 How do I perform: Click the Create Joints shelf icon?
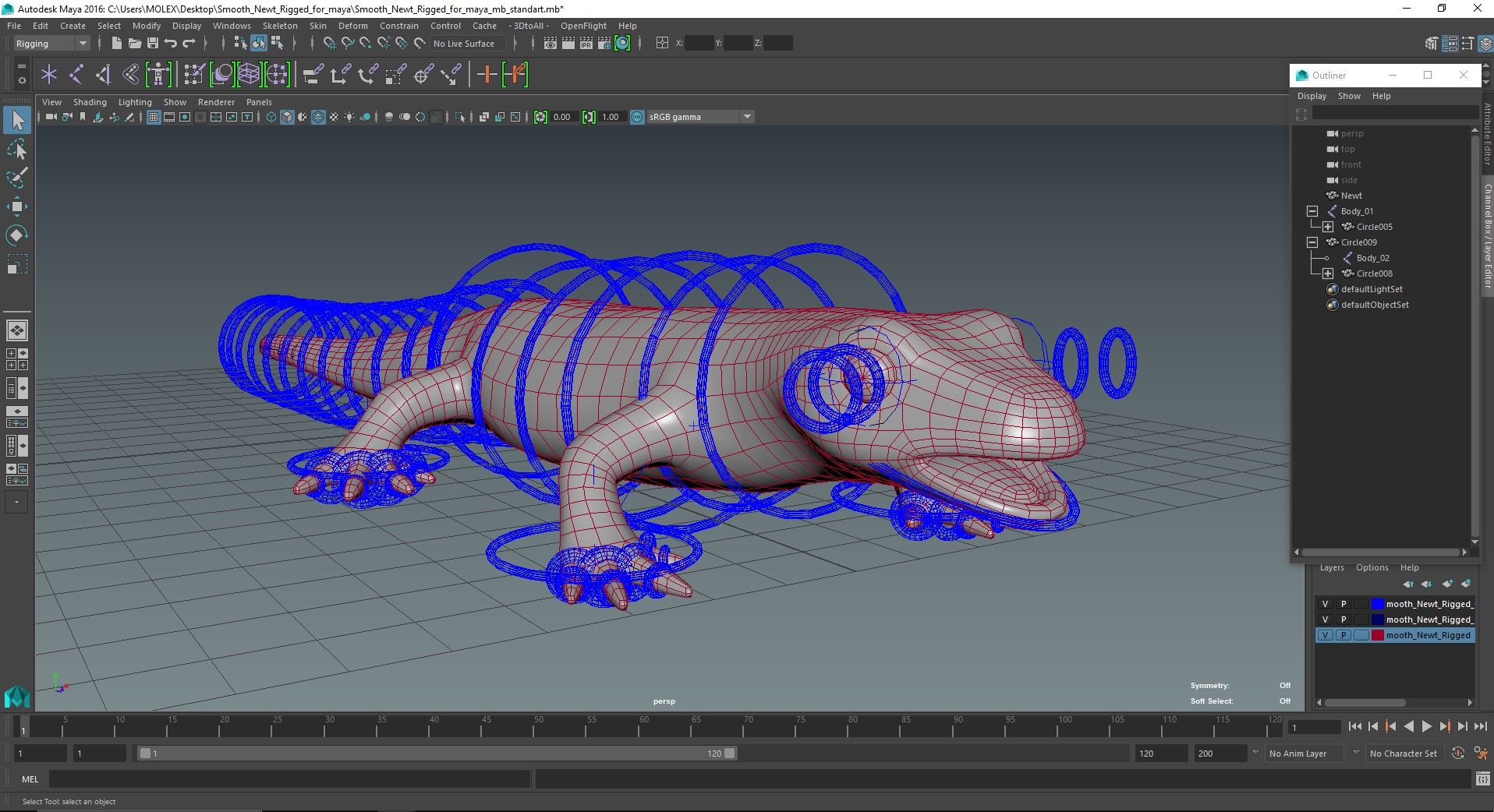click(76, 75)
